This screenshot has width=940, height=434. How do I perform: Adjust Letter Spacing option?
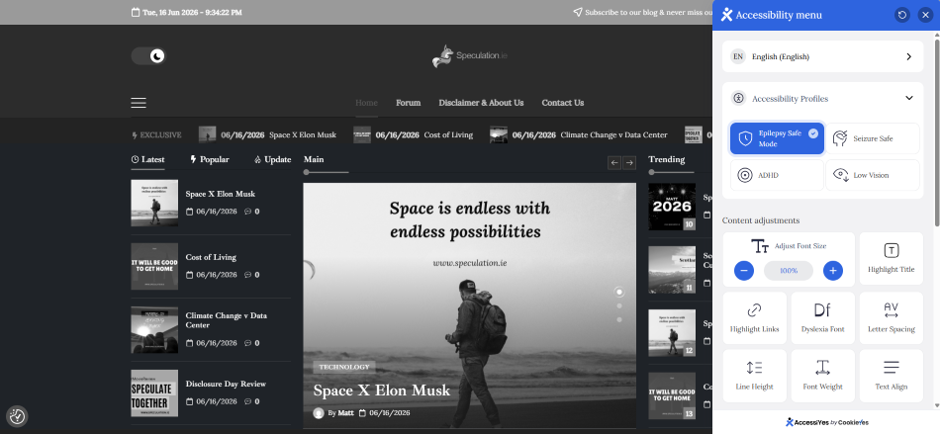[x=891, y=318]
